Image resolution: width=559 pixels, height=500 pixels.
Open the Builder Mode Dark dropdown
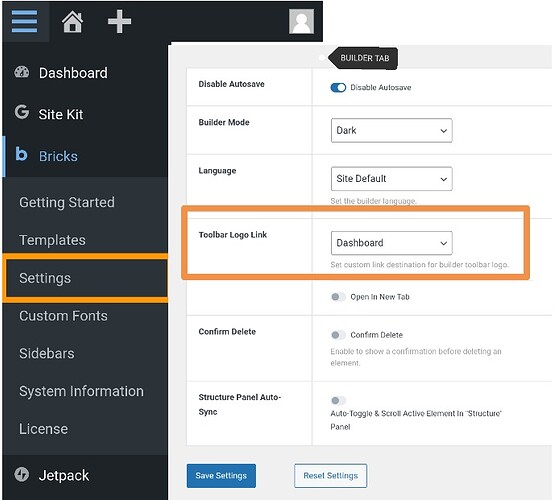[x=391, y=130]
